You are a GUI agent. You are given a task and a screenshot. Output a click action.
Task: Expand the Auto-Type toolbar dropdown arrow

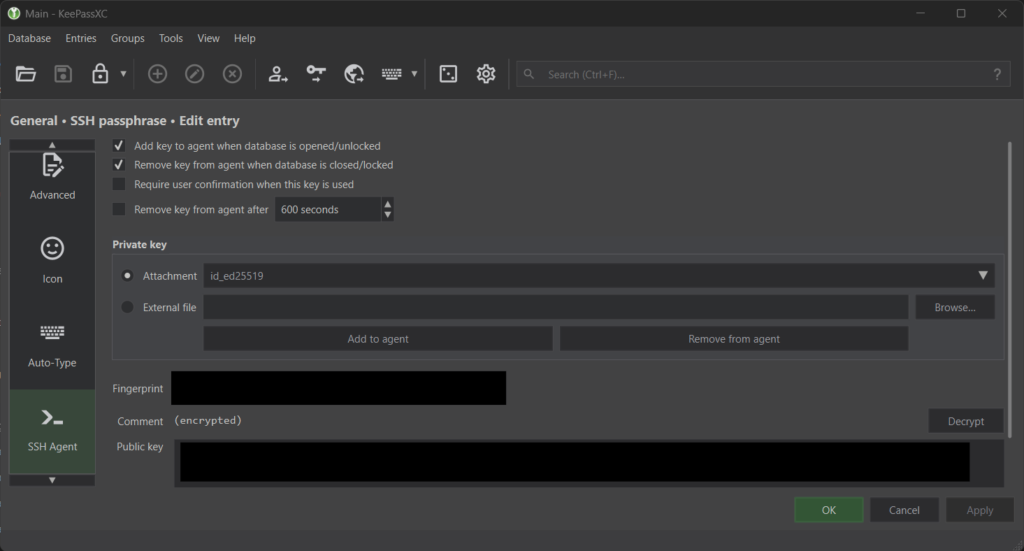414,74
